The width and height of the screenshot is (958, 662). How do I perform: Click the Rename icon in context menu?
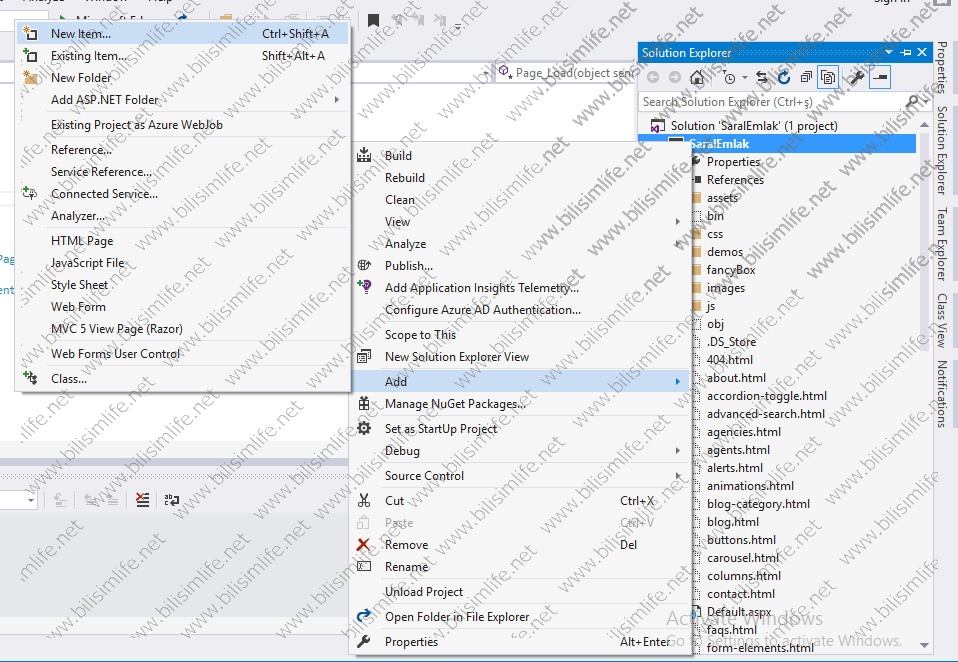pos(364,566)
